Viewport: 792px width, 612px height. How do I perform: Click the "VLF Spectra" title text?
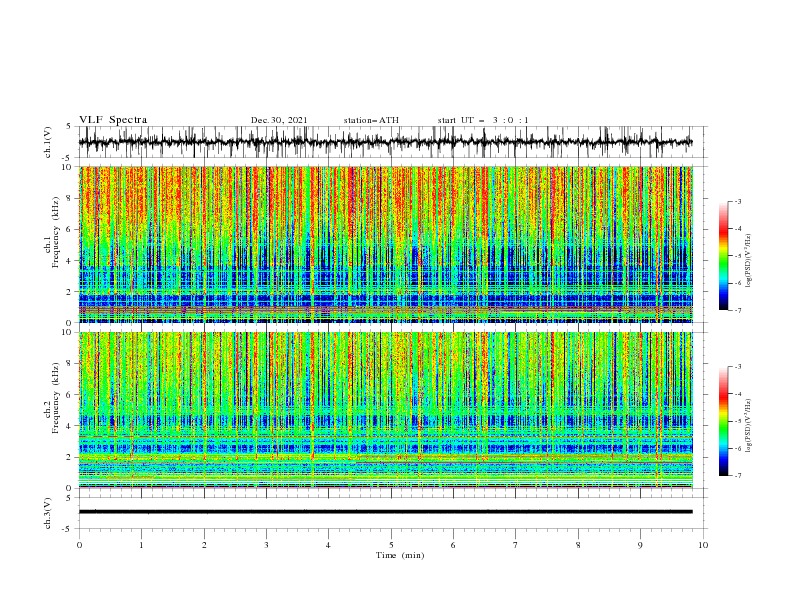[113, 120]
